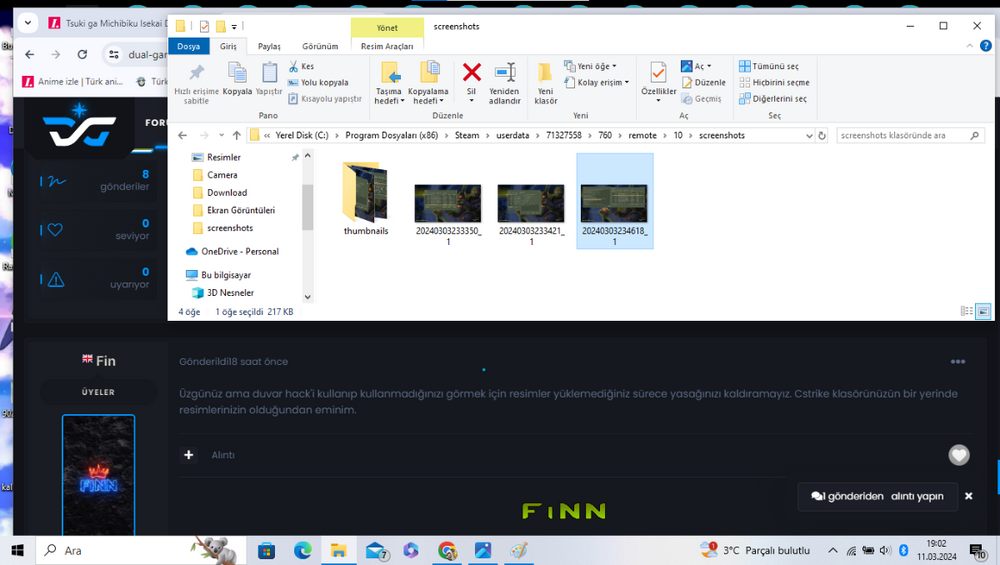Click the Yeniden adlandır rename icon
Screen dimensions: 1000x565
(x=505, y=72)
